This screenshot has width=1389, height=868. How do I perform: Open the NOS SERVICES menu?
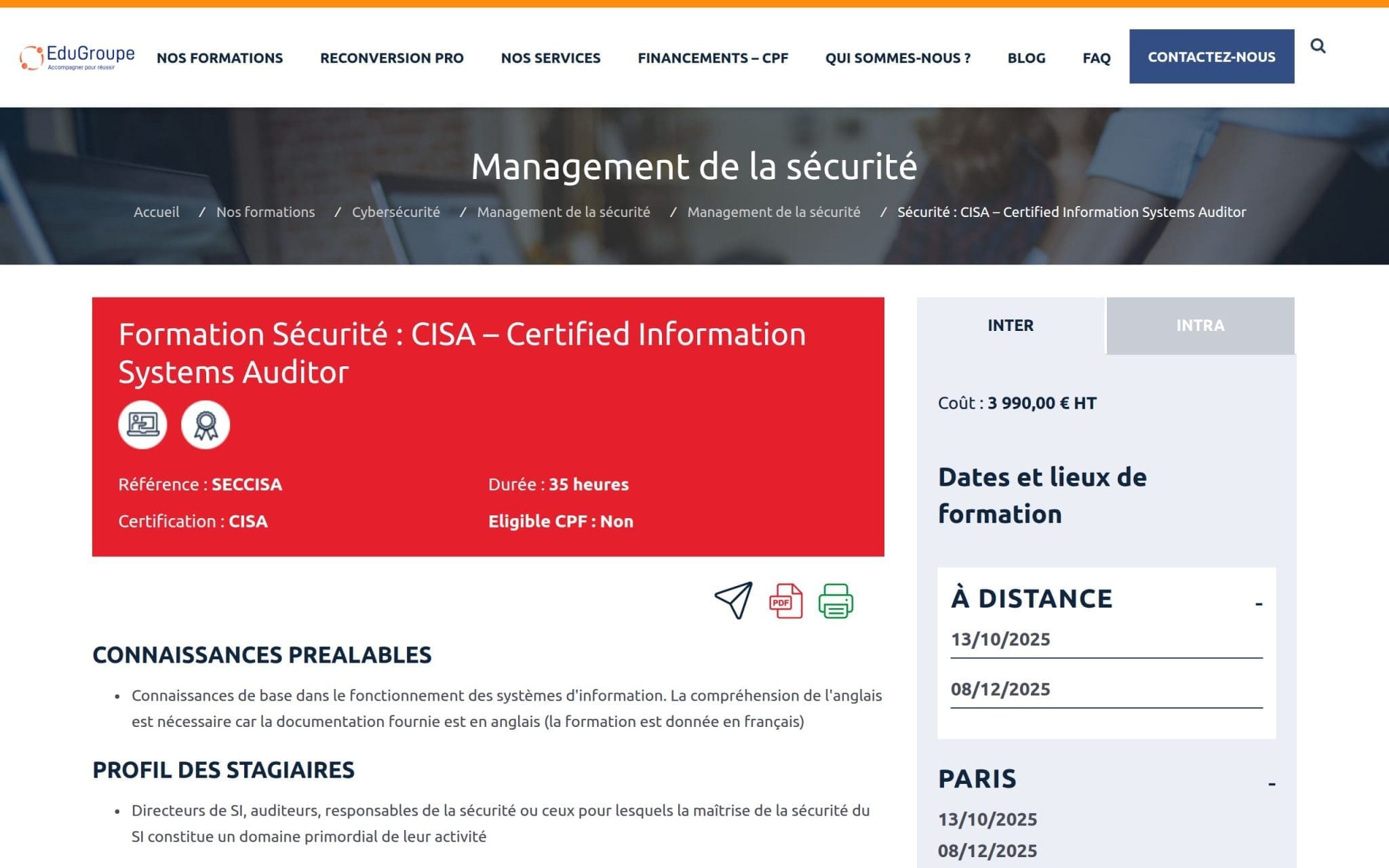pos(551,58)
